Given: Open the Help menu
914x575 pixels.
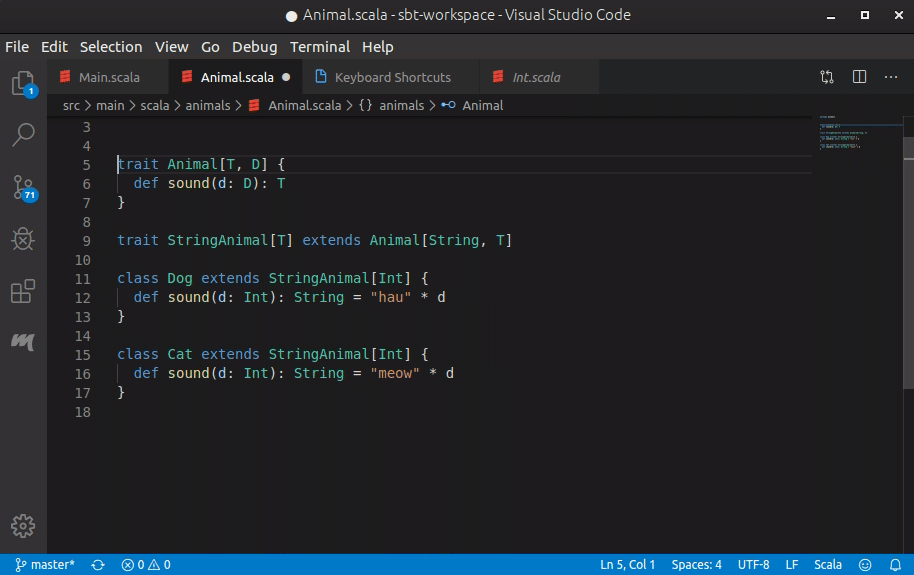Looking at the screenshot, I should [377, 47].
